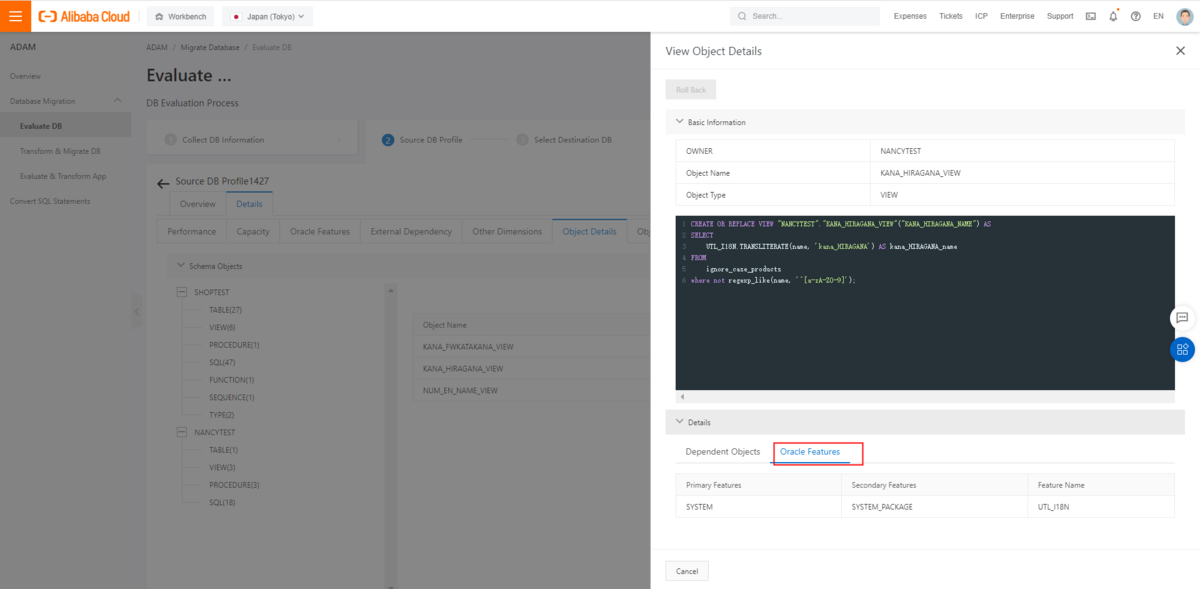Screen dimensions: 1200x589
Task: Collapse the SHOPTEST tree node
Action: pos(181,291)
